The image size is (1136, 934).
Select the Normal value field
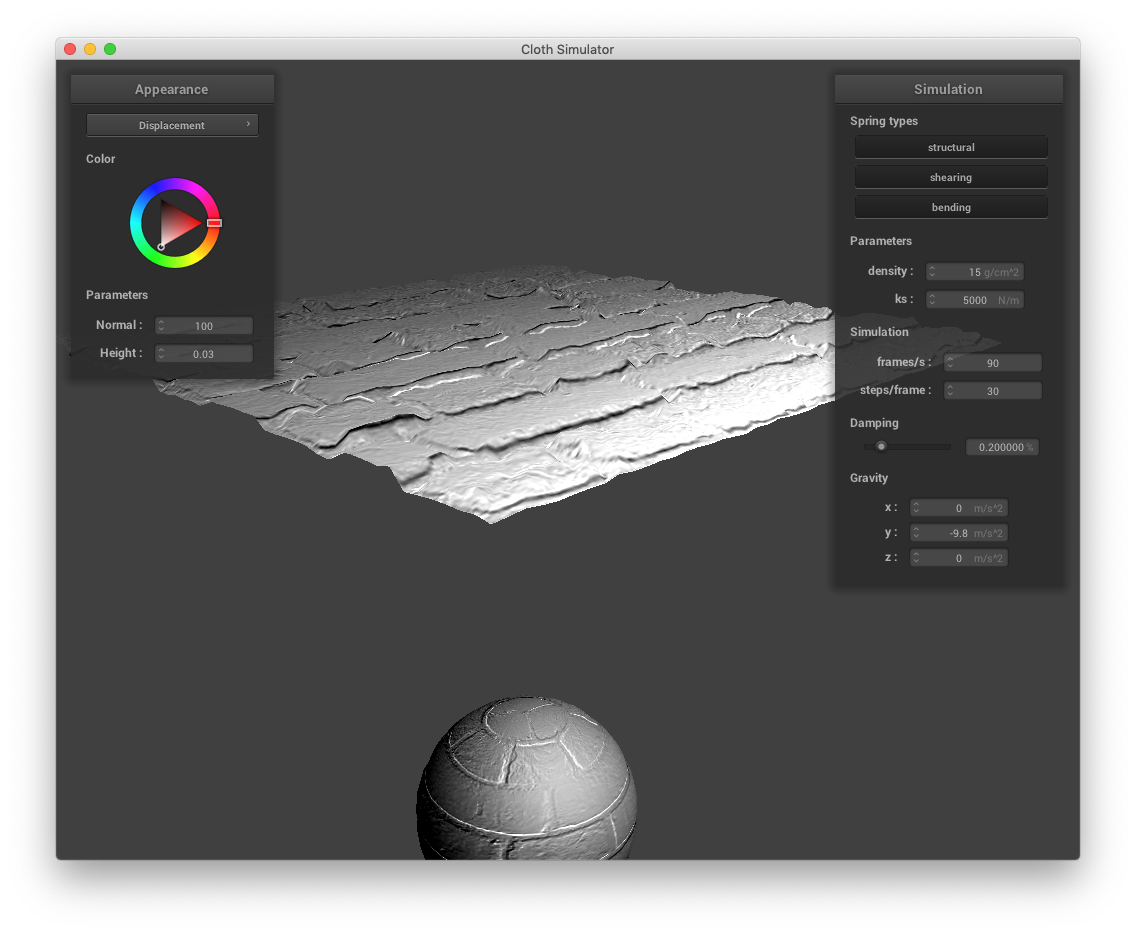(204, 325)
